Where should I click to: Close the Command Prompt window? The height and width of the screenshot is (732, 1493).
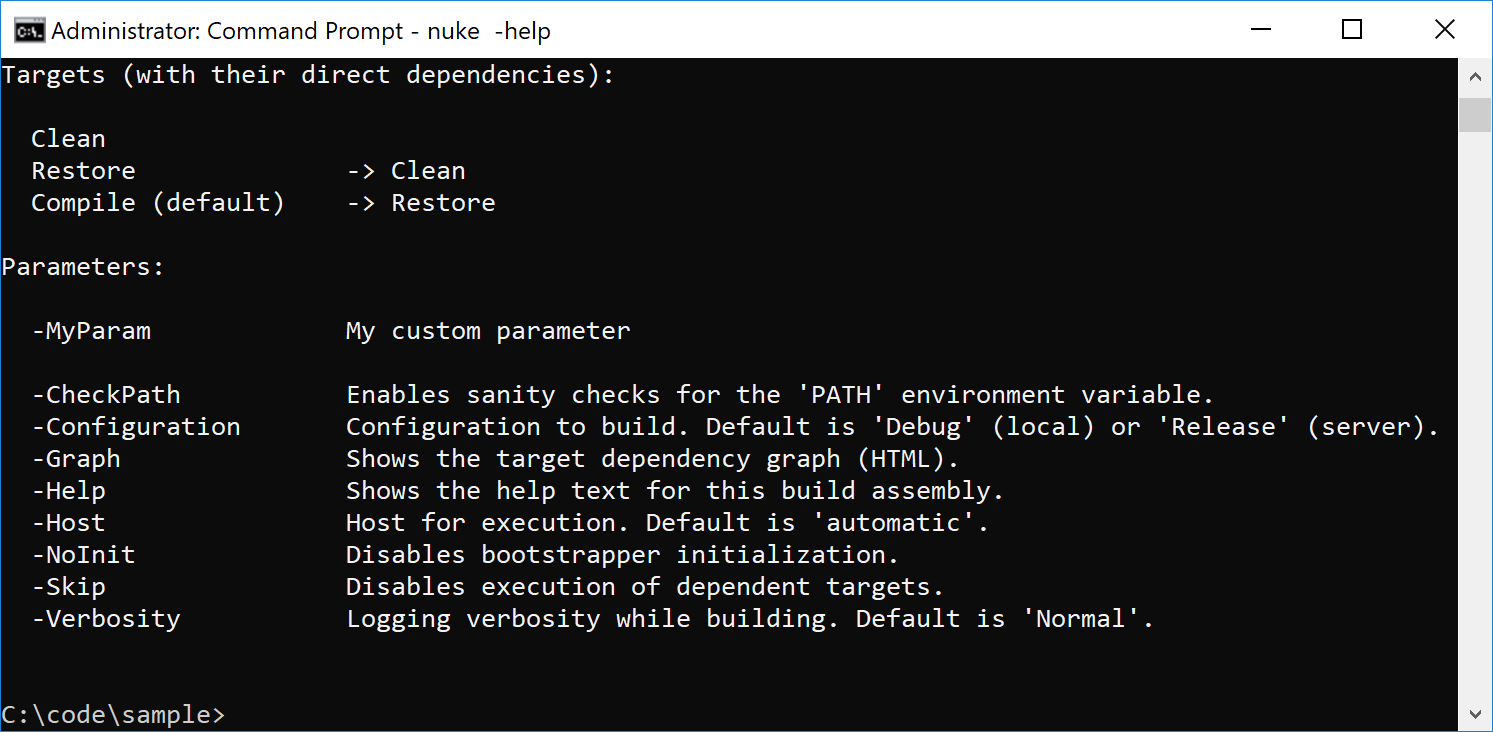[1444, 30]
